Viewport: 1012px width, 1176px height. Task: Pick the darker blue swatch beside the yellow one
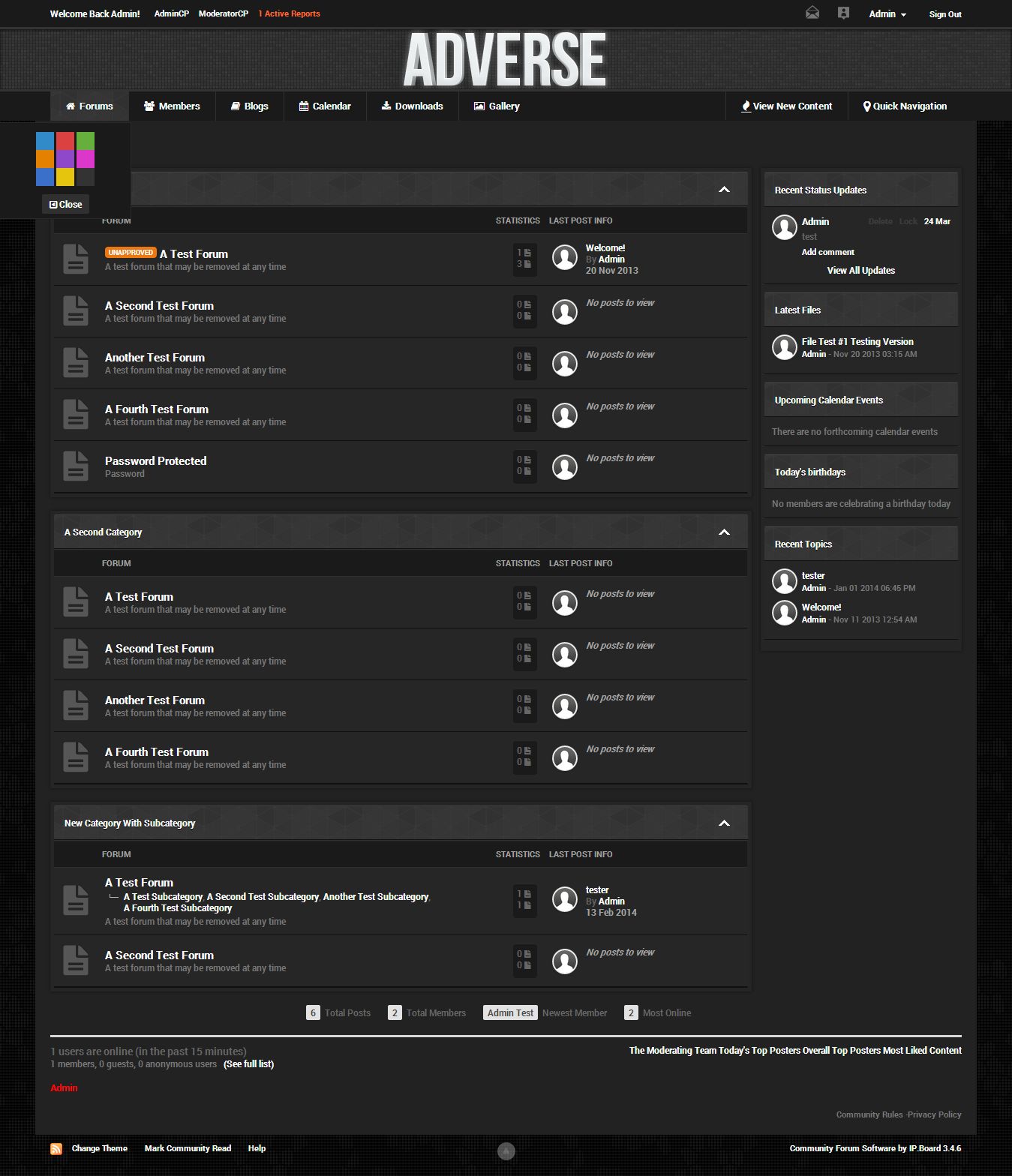coord(45,177)
